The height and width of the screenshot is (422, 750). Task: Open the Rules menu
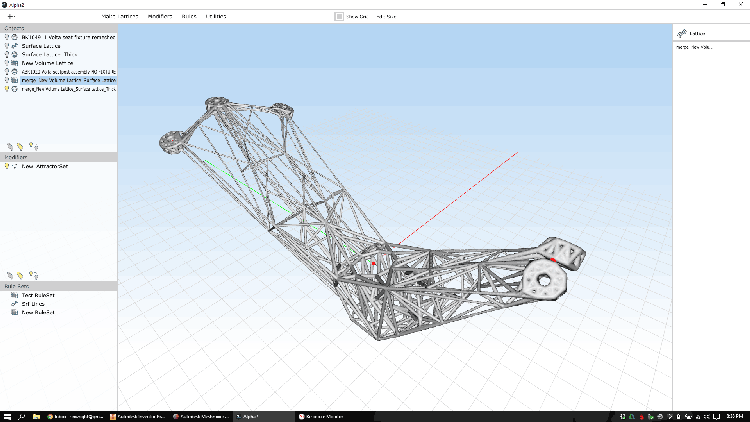pos(189,16)
